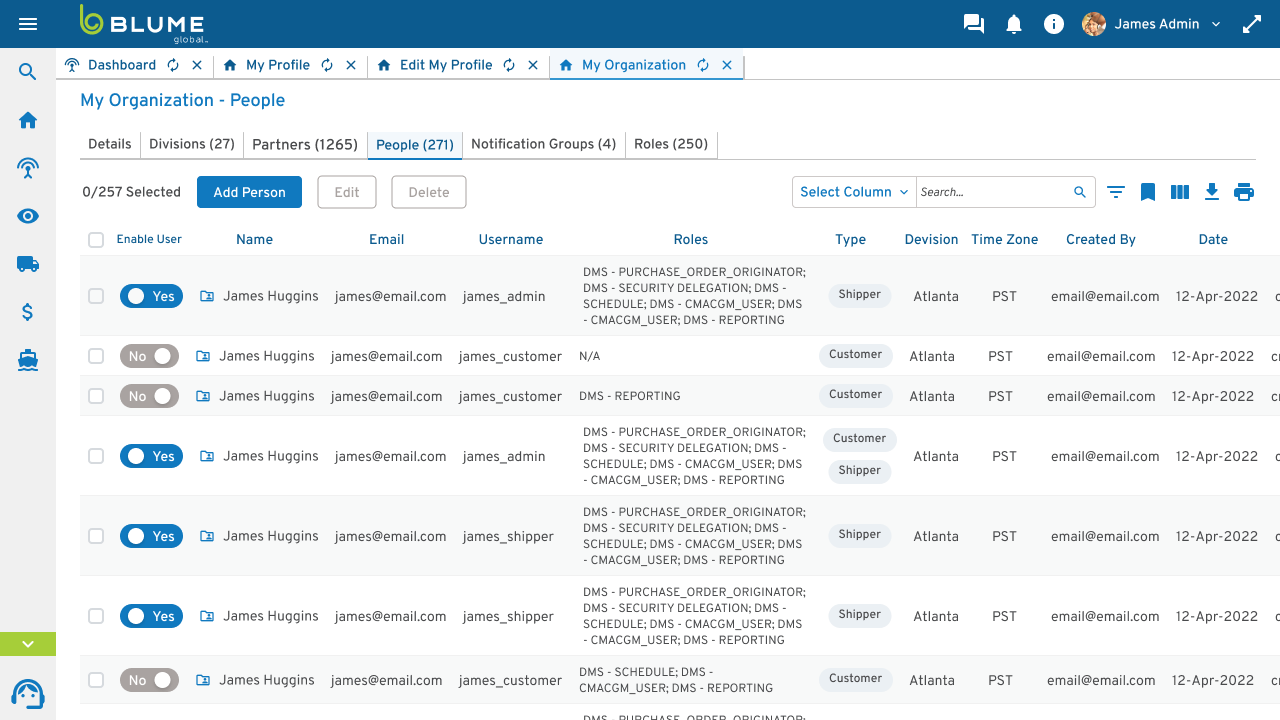Viewport: 1280px width, 720px height.
Task: Expand James Admin user menu
Action: (x=1216, y=24)
